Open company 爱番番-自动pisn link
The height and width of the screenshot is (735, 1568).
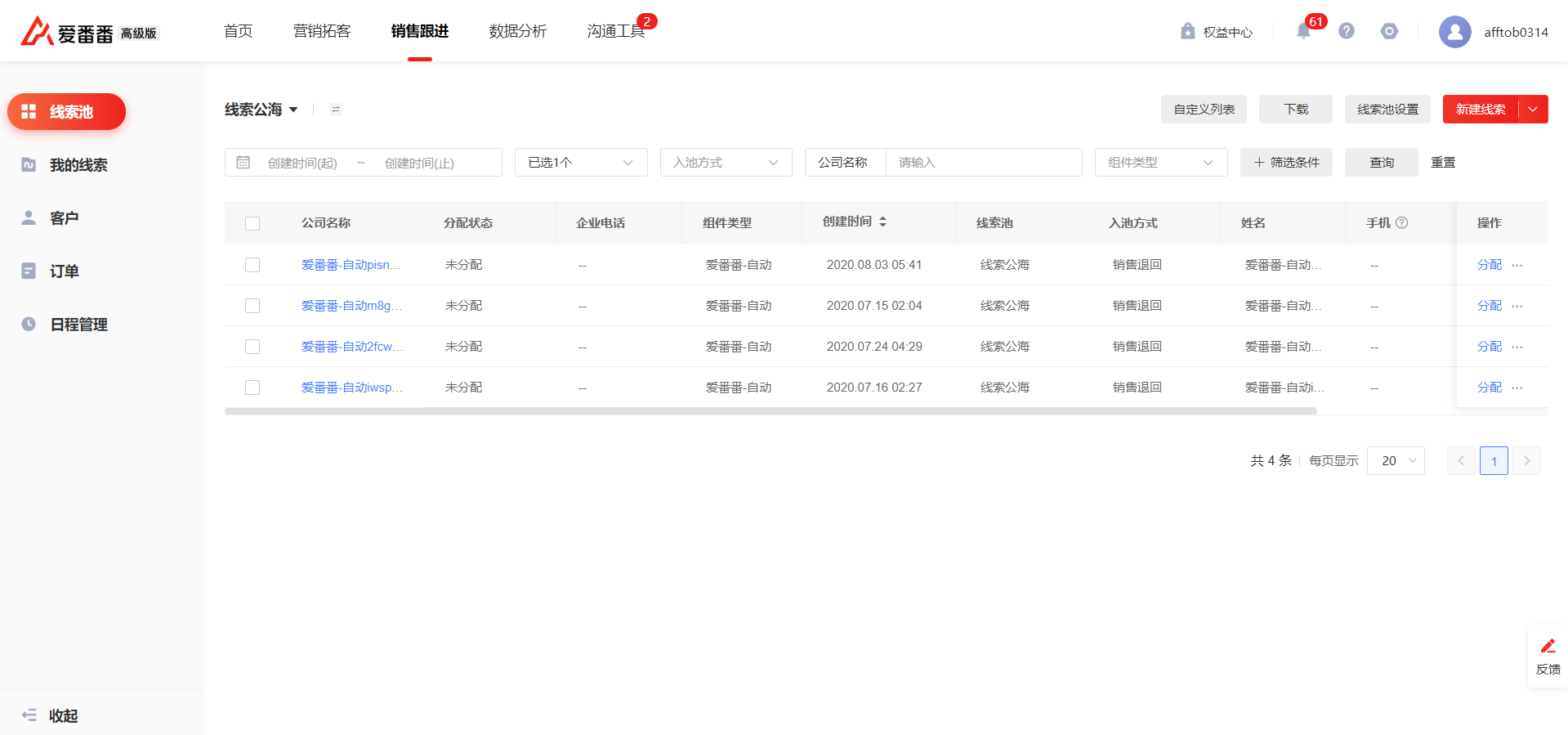pyautogui.click(x=351, y=265)
